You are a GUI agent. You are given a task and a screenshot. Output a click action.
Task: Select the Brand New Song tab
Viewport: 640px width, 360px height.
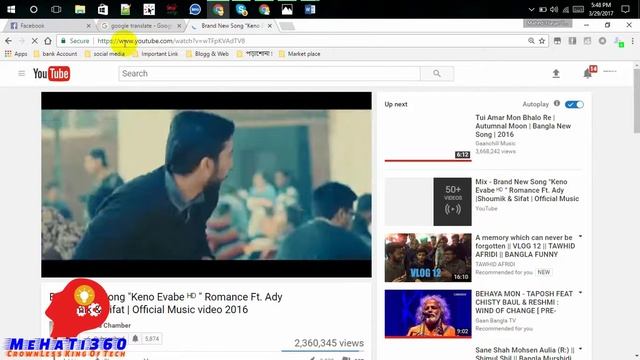(x=231, y=25)
